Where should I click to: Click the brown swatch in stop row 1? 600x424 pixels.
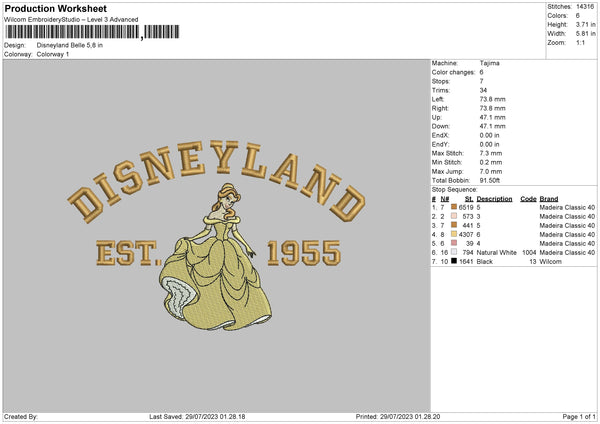455,207
